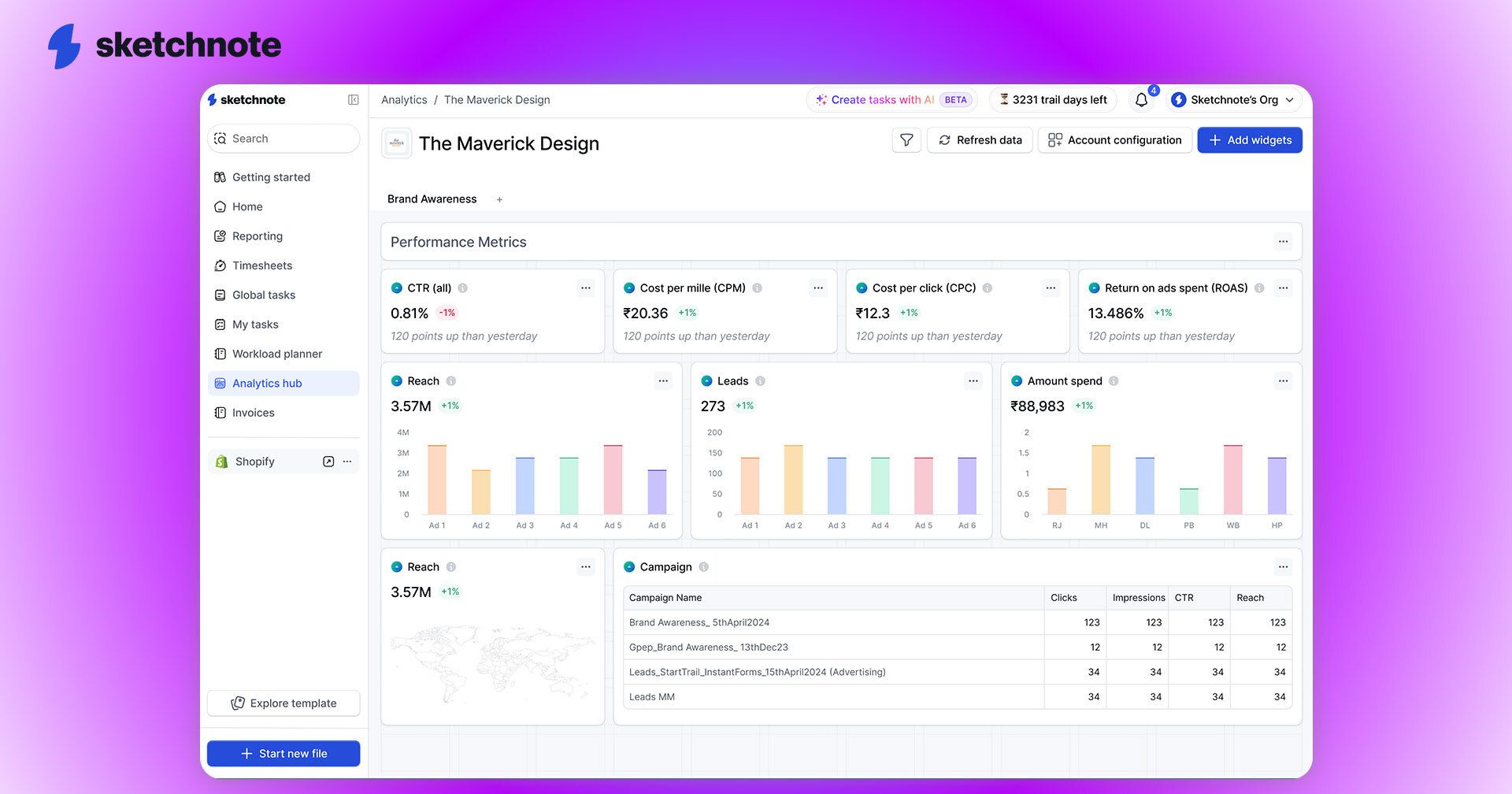Open options menu on Reach map widget
The width and height of the screenshot is (1512, 794).
point(586,567)
